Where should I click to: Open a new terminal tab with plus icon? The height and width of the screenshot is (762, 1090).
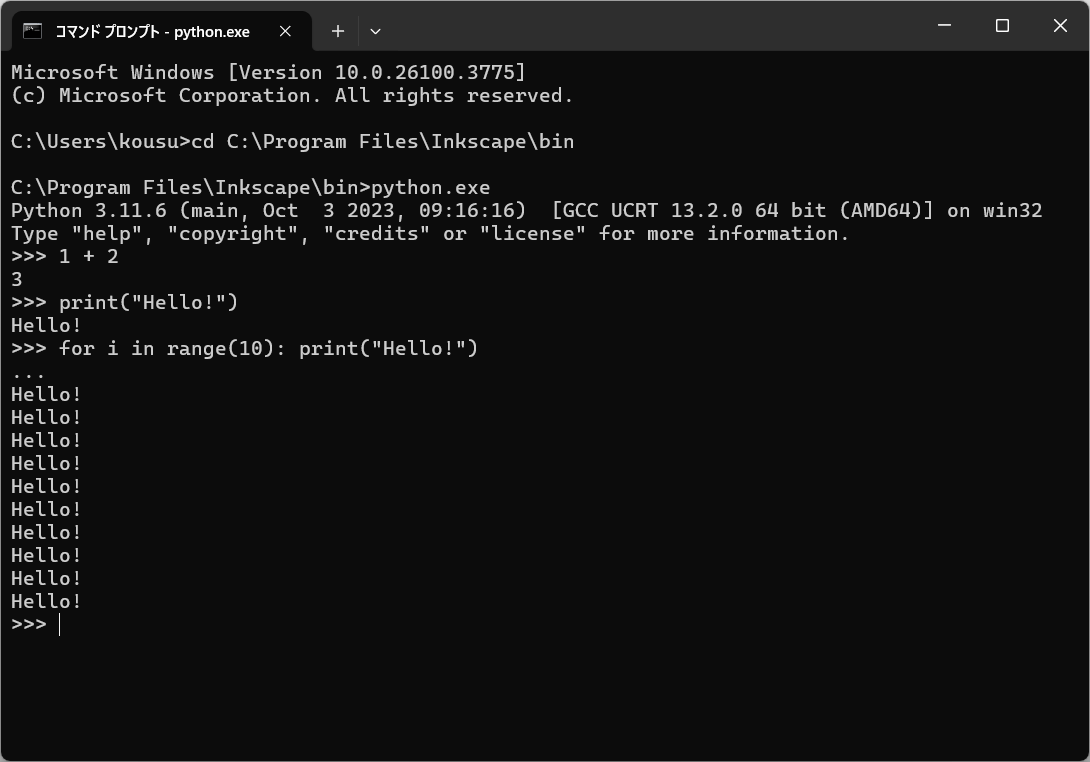[x=338, y=31]
